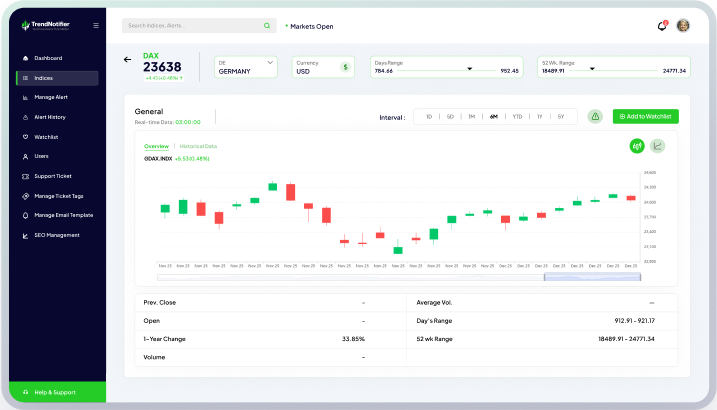Select the 1D interval option
The image size is (717, 410).
[x=429, y=117]
